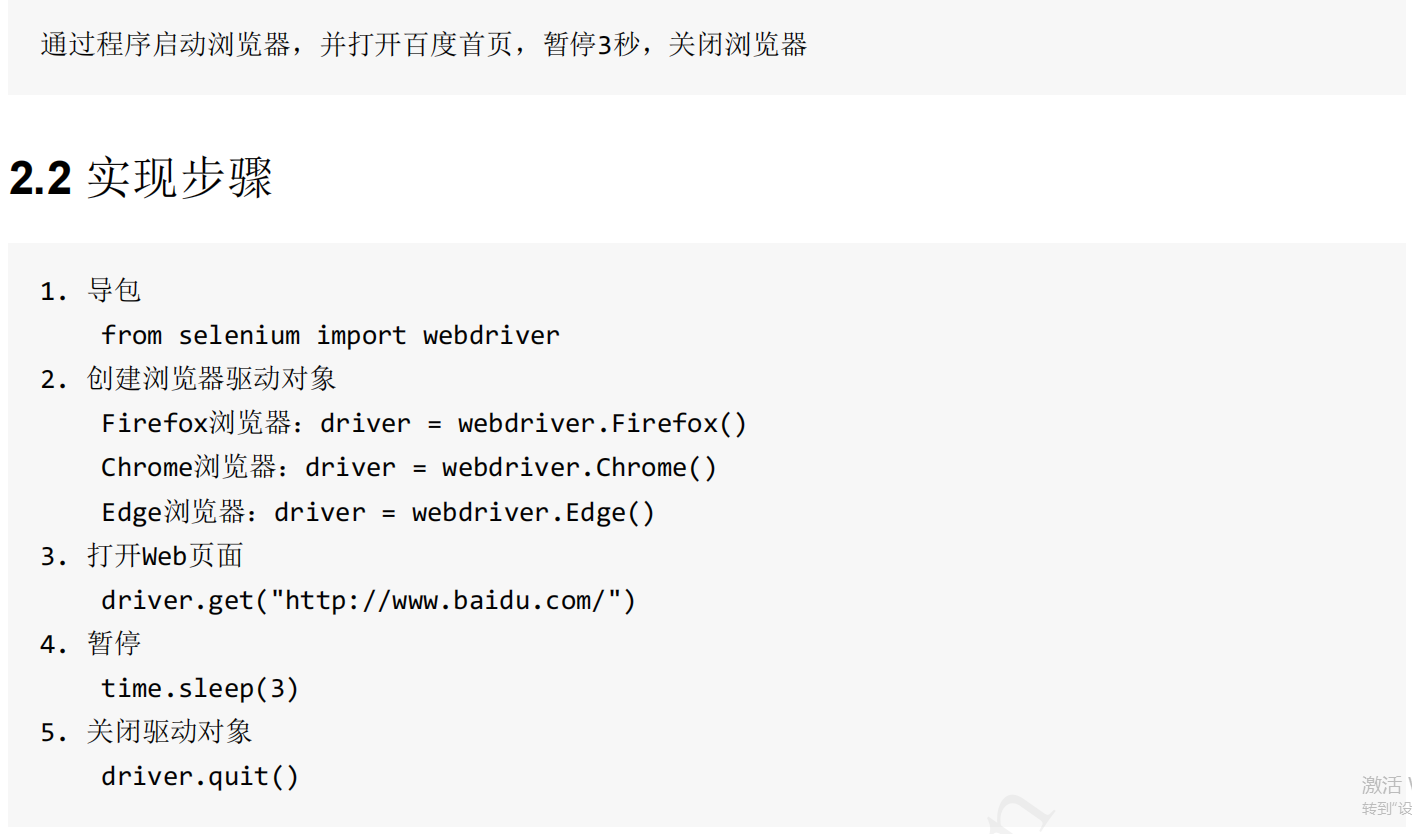
Task: Click the "time.sleep(3)" code line
Action: 200,688
